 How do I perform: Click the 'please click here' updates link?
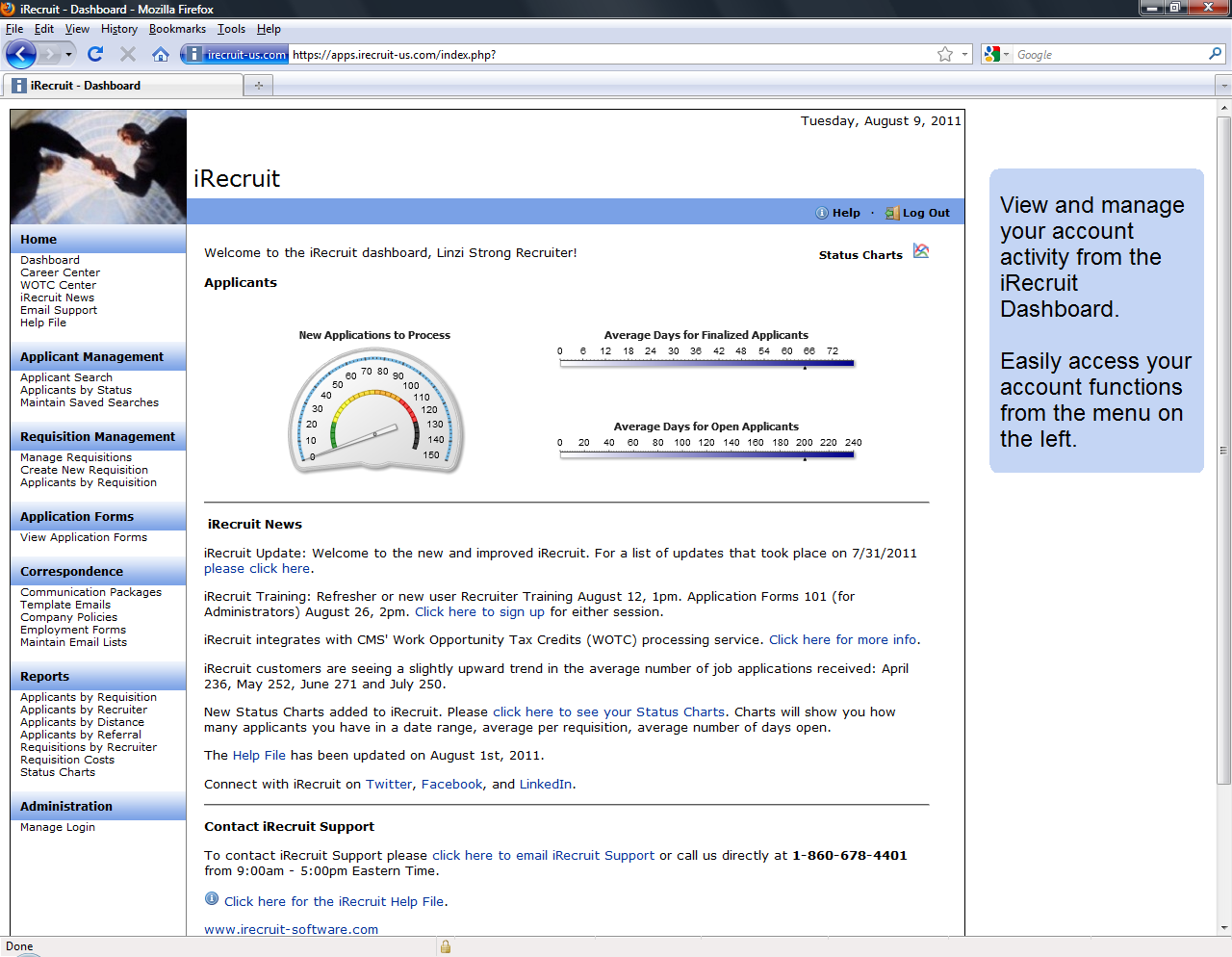(x=257, y=568)
